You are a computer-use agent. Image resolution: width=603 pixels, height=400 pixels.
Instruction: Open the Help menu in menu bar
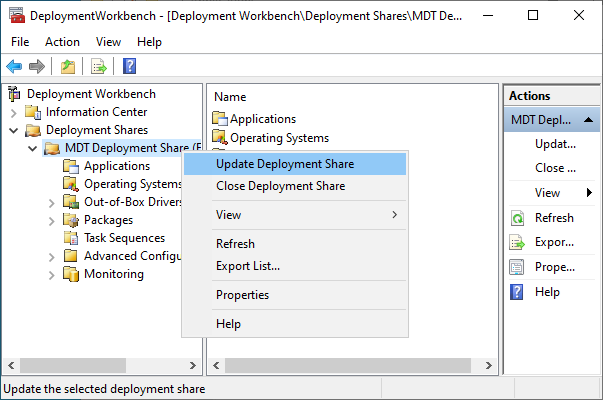coord(149,42)
